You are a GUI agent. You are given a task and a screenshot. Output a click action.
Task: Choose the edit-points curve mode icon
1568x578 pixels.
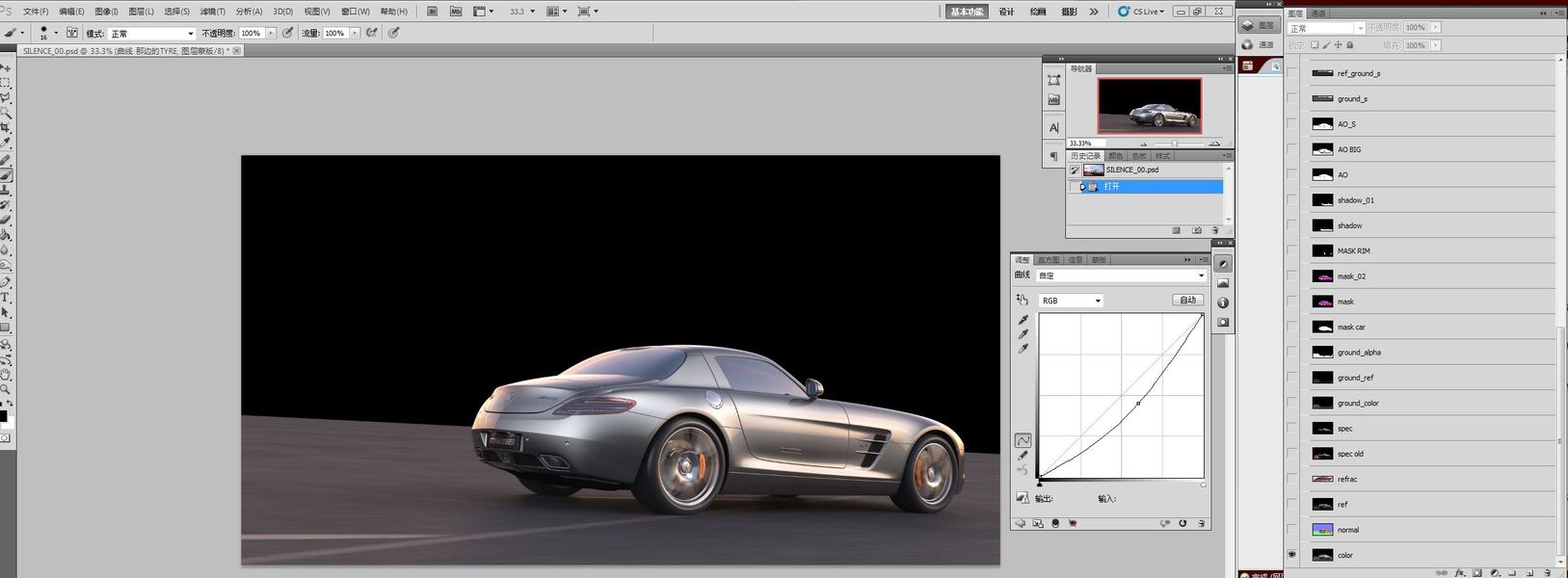(1023, 440)
